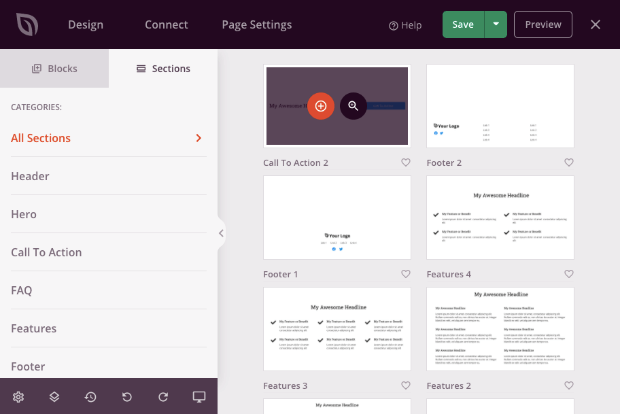Favorite the Features 3 section heart
This screenshot has width=620, height=414.
point(406,385)
